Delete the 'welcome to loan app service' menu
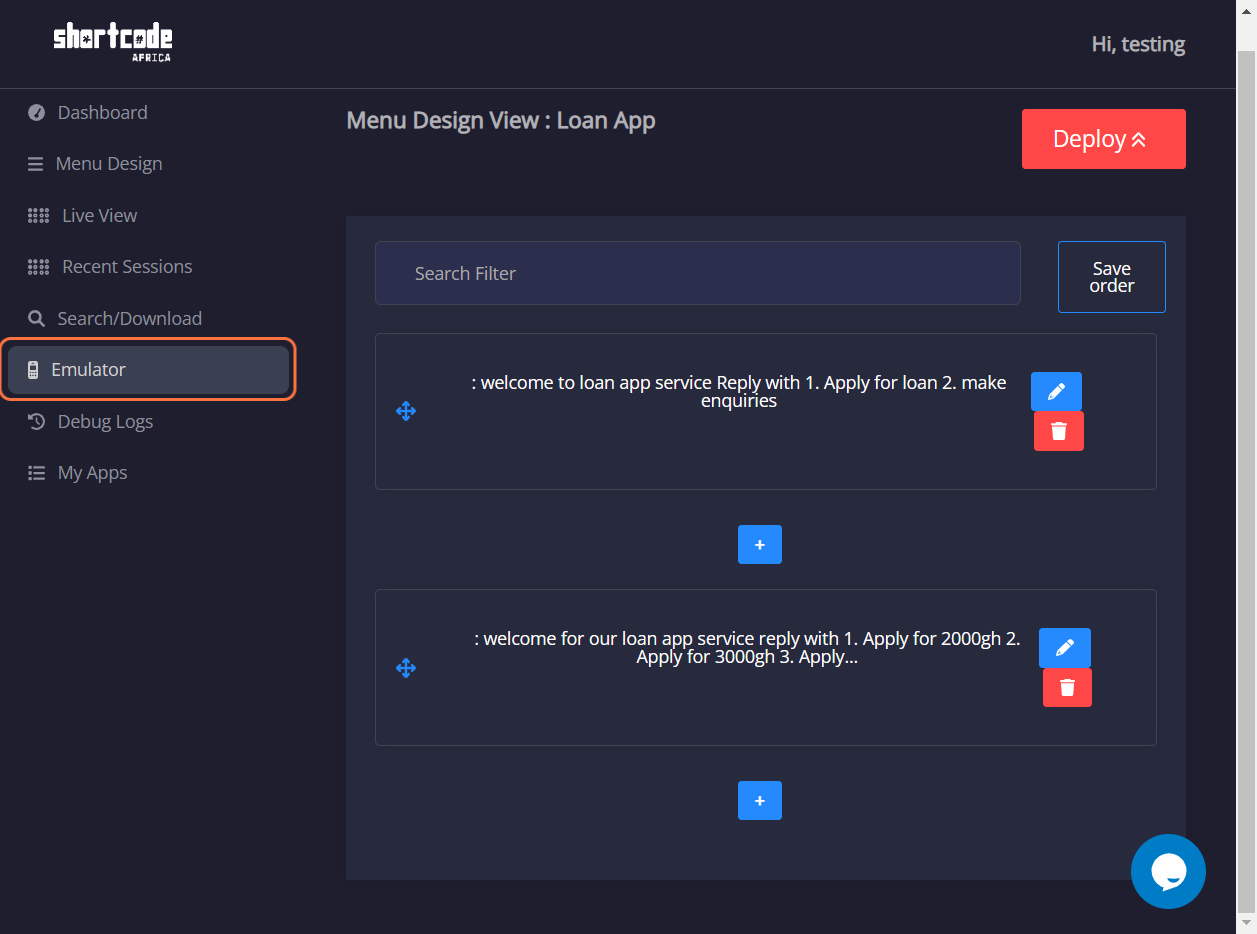 pyautogui.click(x=1059, y=431)
